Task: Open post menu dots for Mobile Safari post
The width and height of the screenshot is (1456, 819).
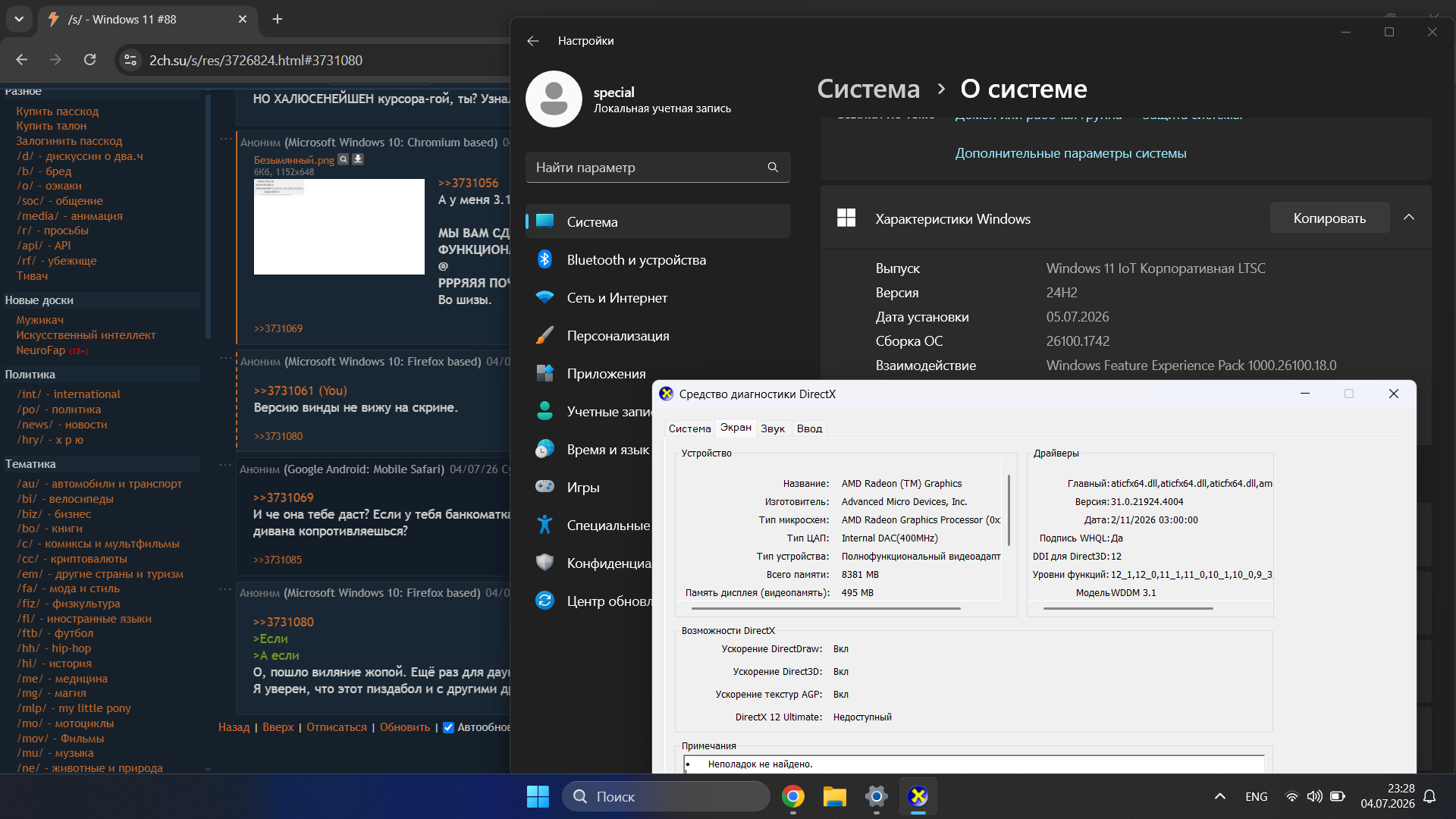Action: pos(226,465)
